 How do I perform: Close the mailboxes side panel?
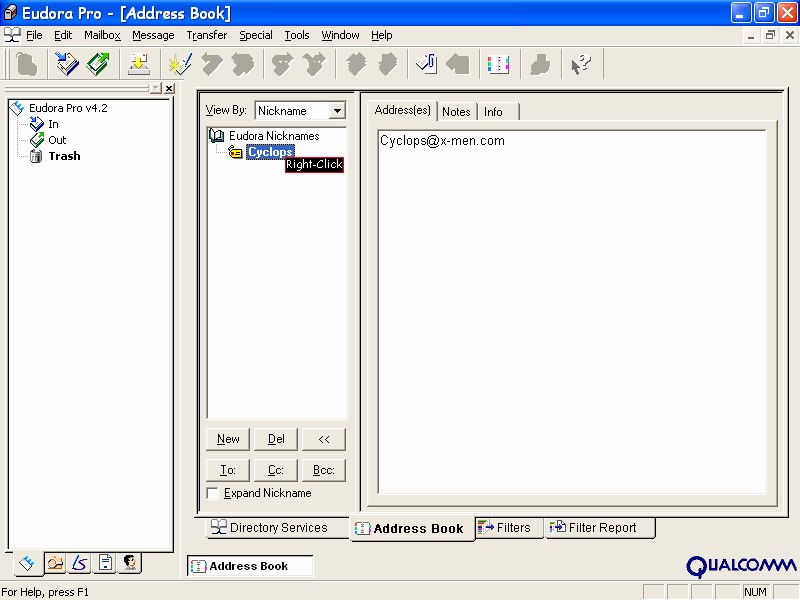pyautogui.click(x=169, y=88)
